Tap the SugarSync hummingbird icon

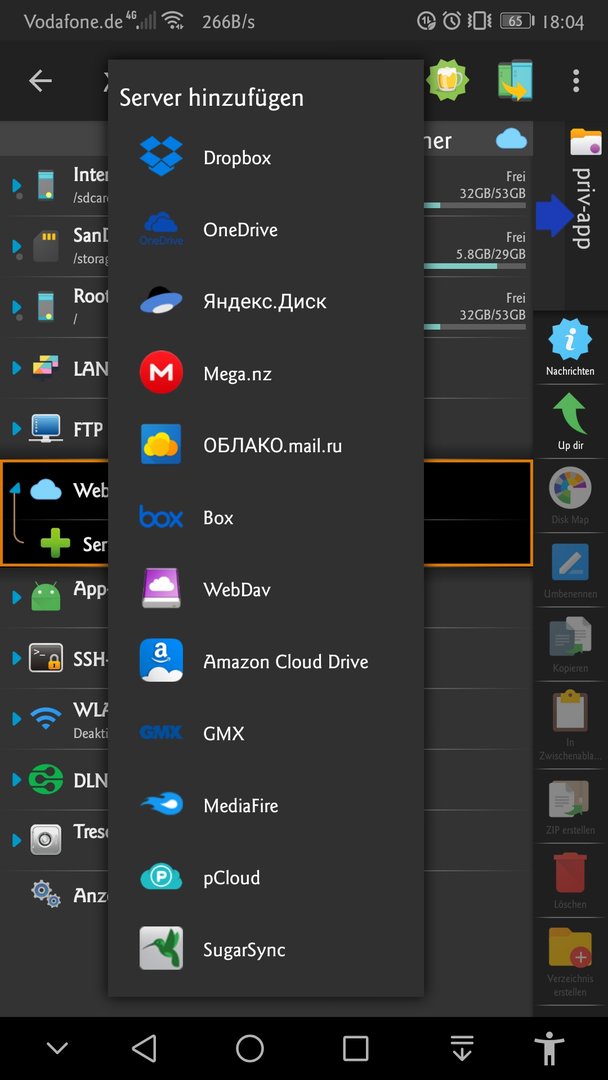161,948
